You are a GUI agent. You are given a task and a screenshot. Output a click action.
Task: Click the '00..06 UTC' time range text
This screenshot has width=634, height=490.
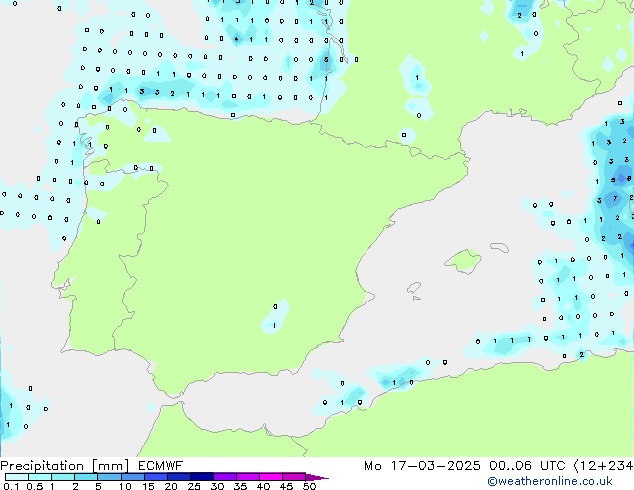coord(527,466)
